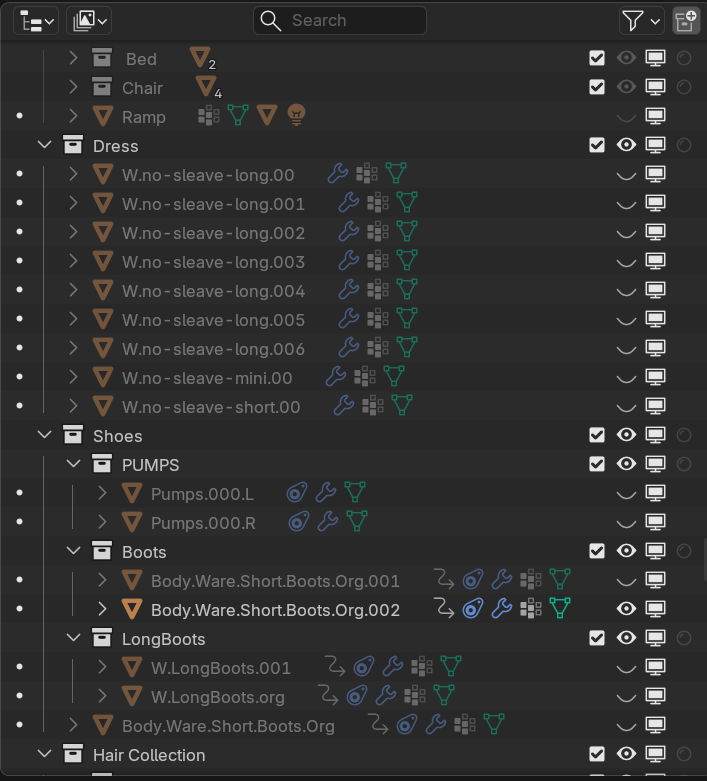
Task: Toggle eye visibility for Hair Collection
Action: pos(627,755)
